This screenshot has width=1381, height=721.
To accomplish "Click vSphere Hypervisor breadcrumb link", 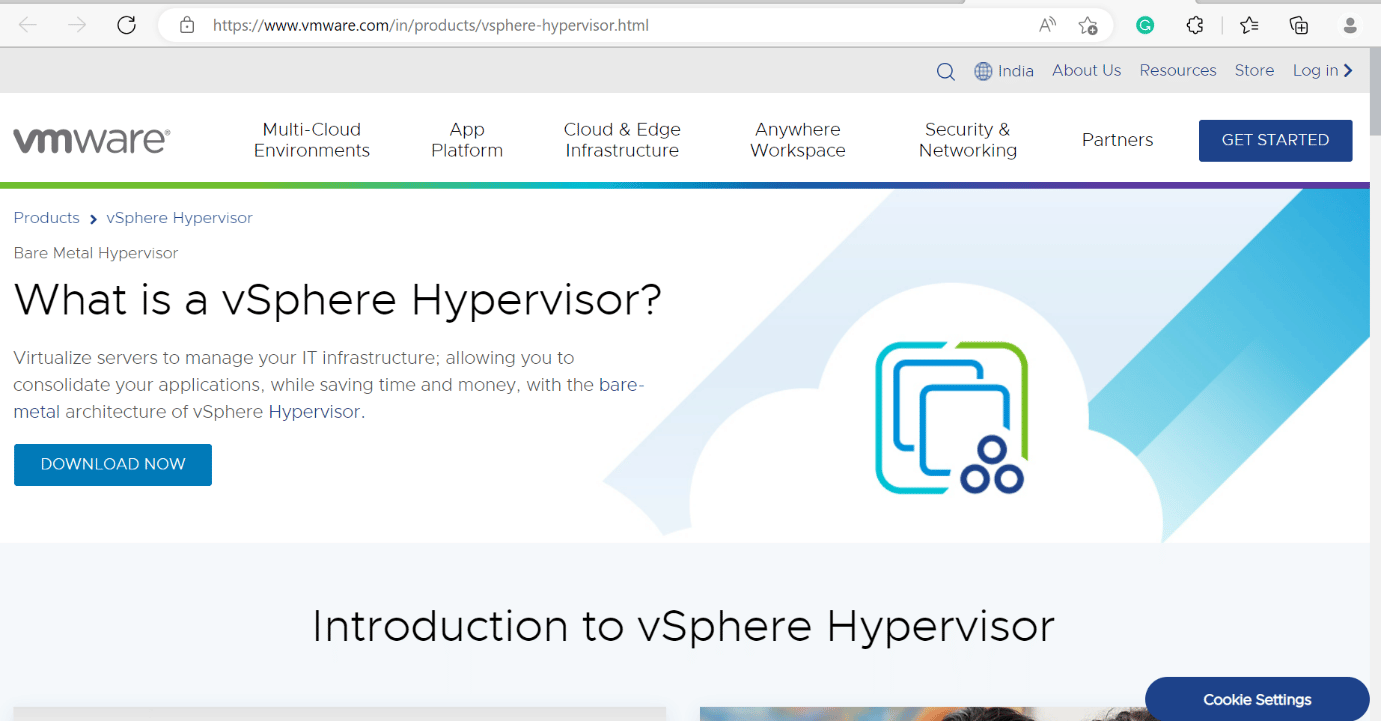I will [x=180, y=218].
